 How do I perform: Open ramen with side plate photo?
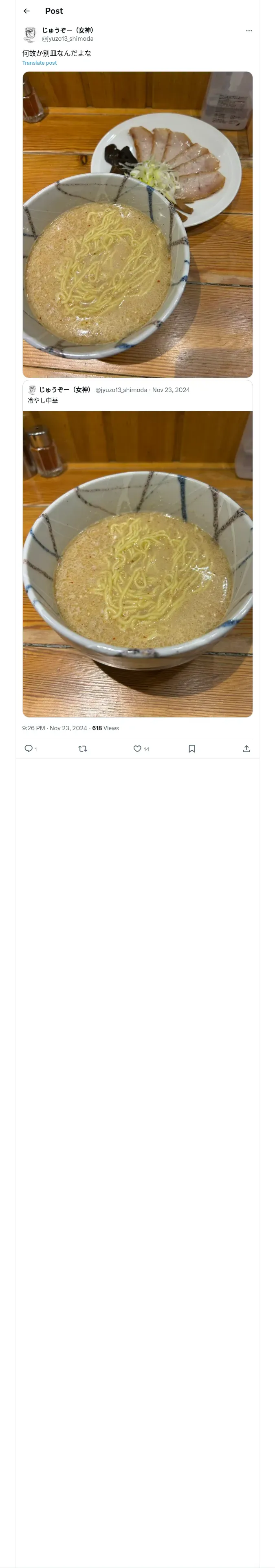click(x=137, y=224)
